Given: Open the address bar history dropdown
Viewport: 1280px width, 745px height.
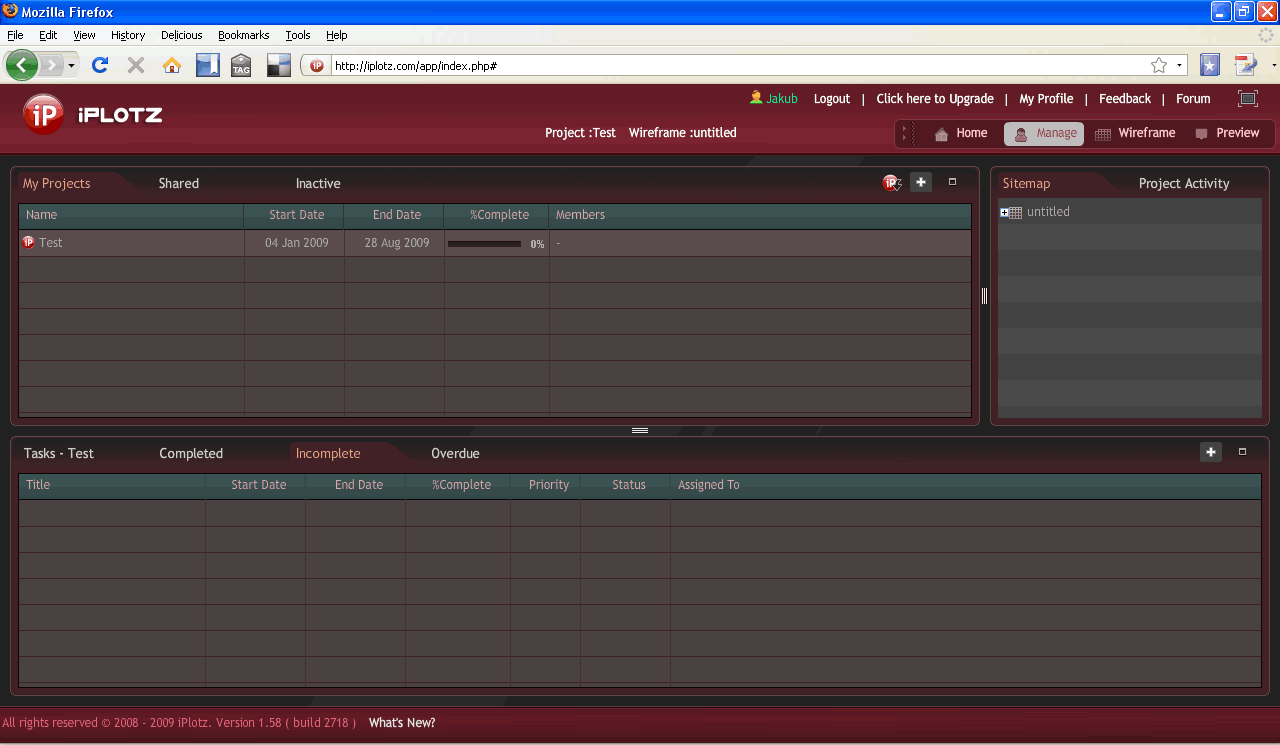Looking at the screenshot, I should 1179,65.
